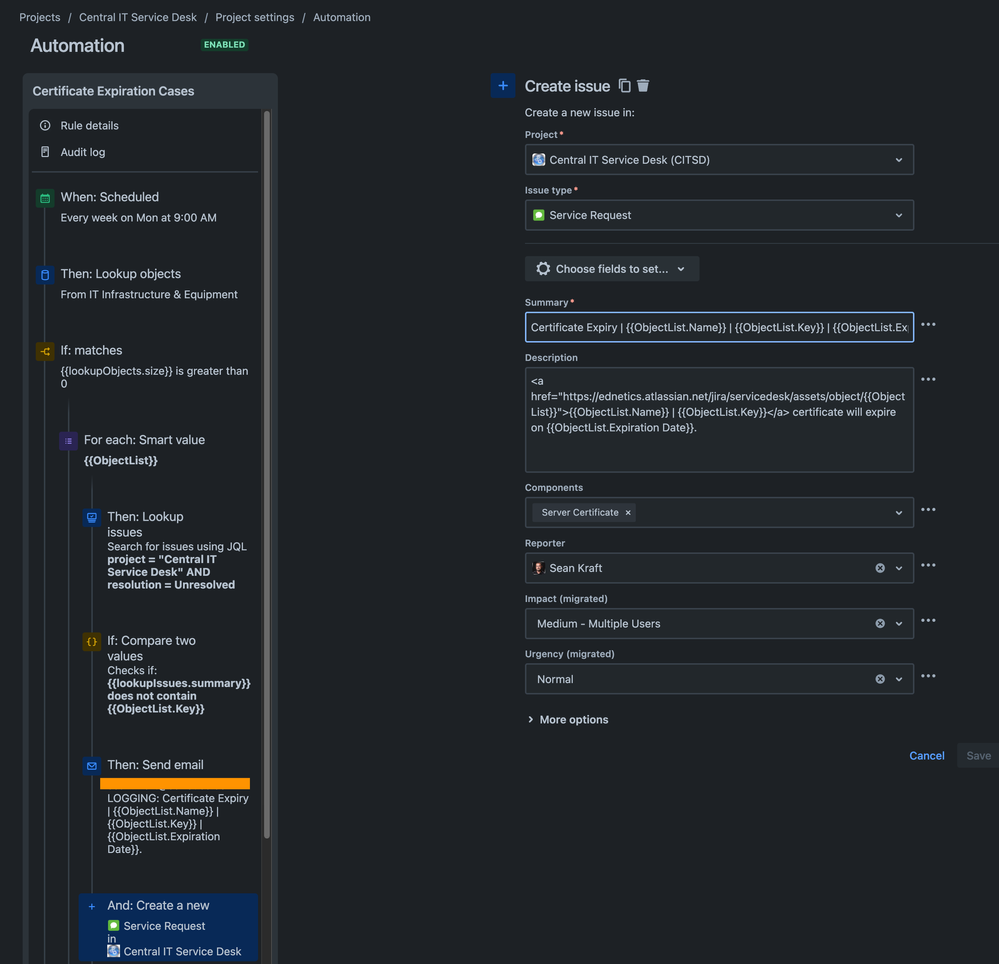Open Audit log in the sidebar
Viewport: 999px width, 964px height.
tap(83, 152)
